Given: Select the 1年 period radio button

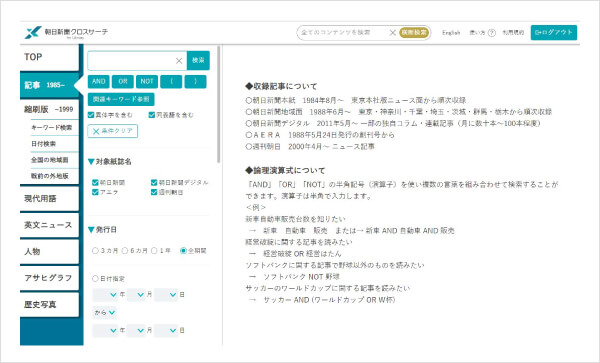Looking at the screenshot, I should (154, 251).
